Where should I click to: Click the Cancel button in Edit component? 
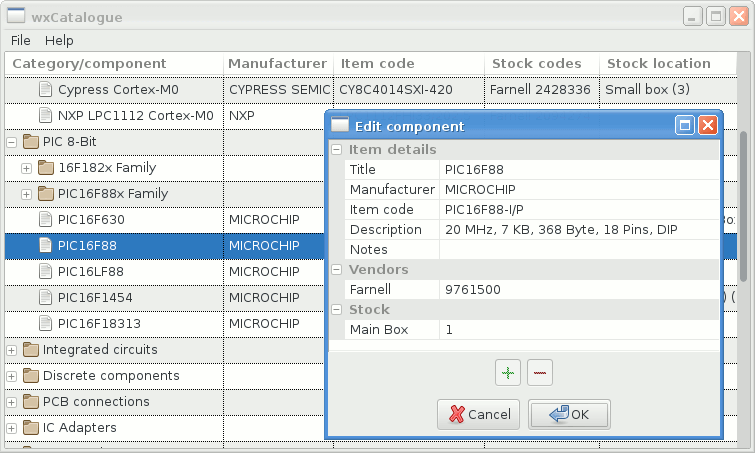(x=479, y=414)
